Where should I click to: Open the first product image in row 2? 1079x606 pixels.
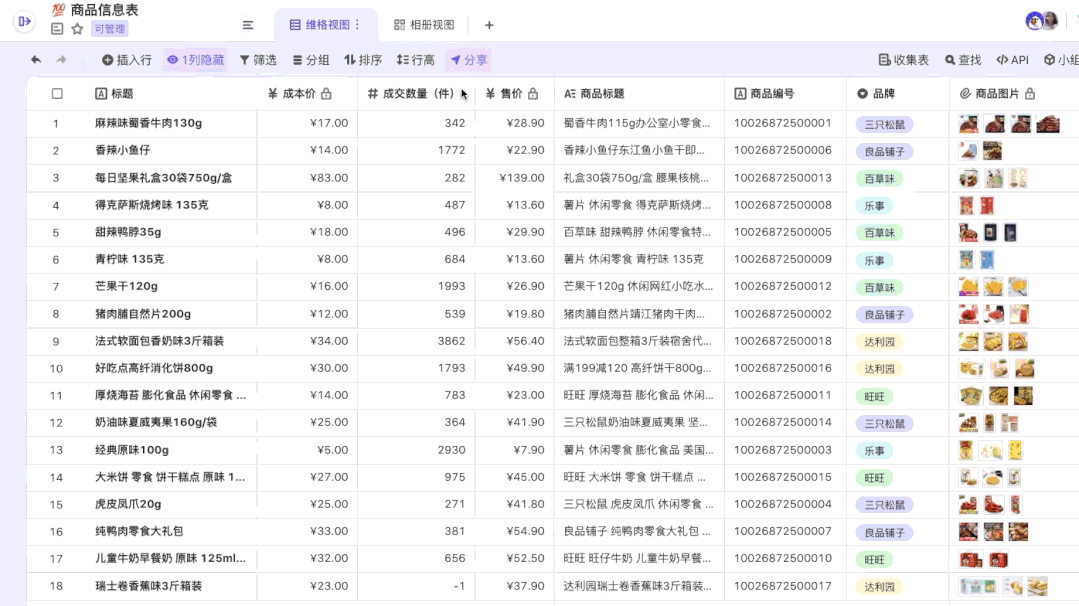968,151
